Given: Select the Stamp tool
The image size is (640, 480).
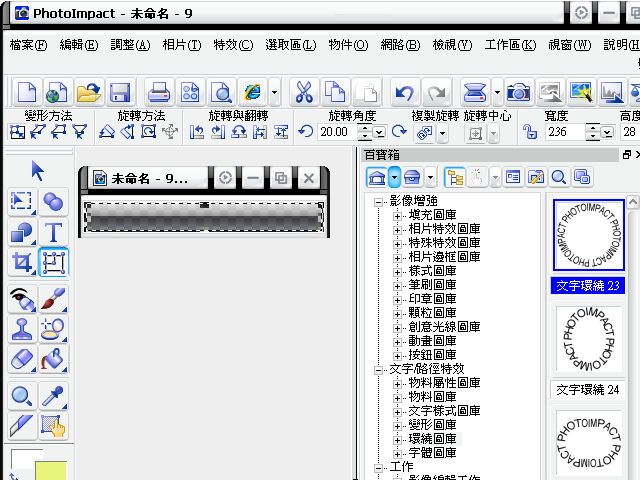Looking at the screenshot, I should click(x=22, y=329).
